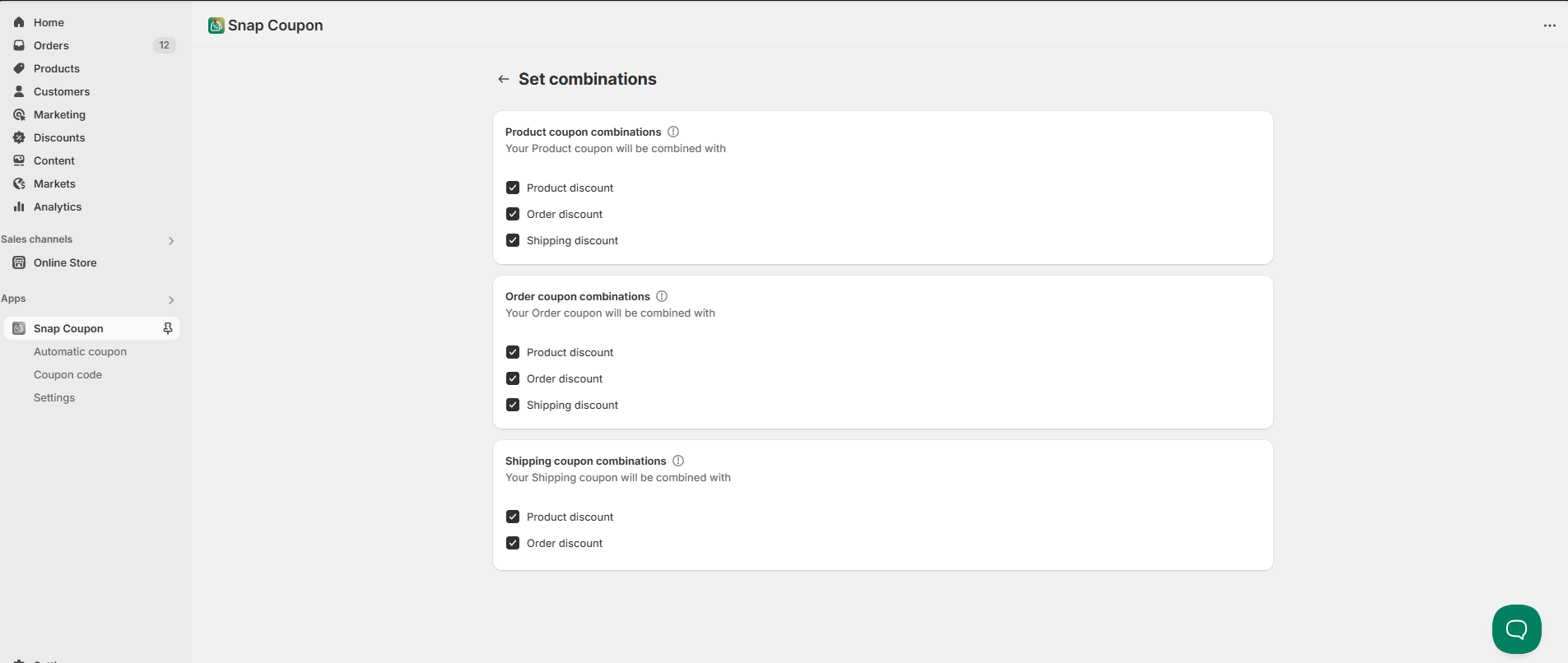Expand the Apps section chevron
The height and width of the screenshot is (663, 1568).
coord(171,300)
